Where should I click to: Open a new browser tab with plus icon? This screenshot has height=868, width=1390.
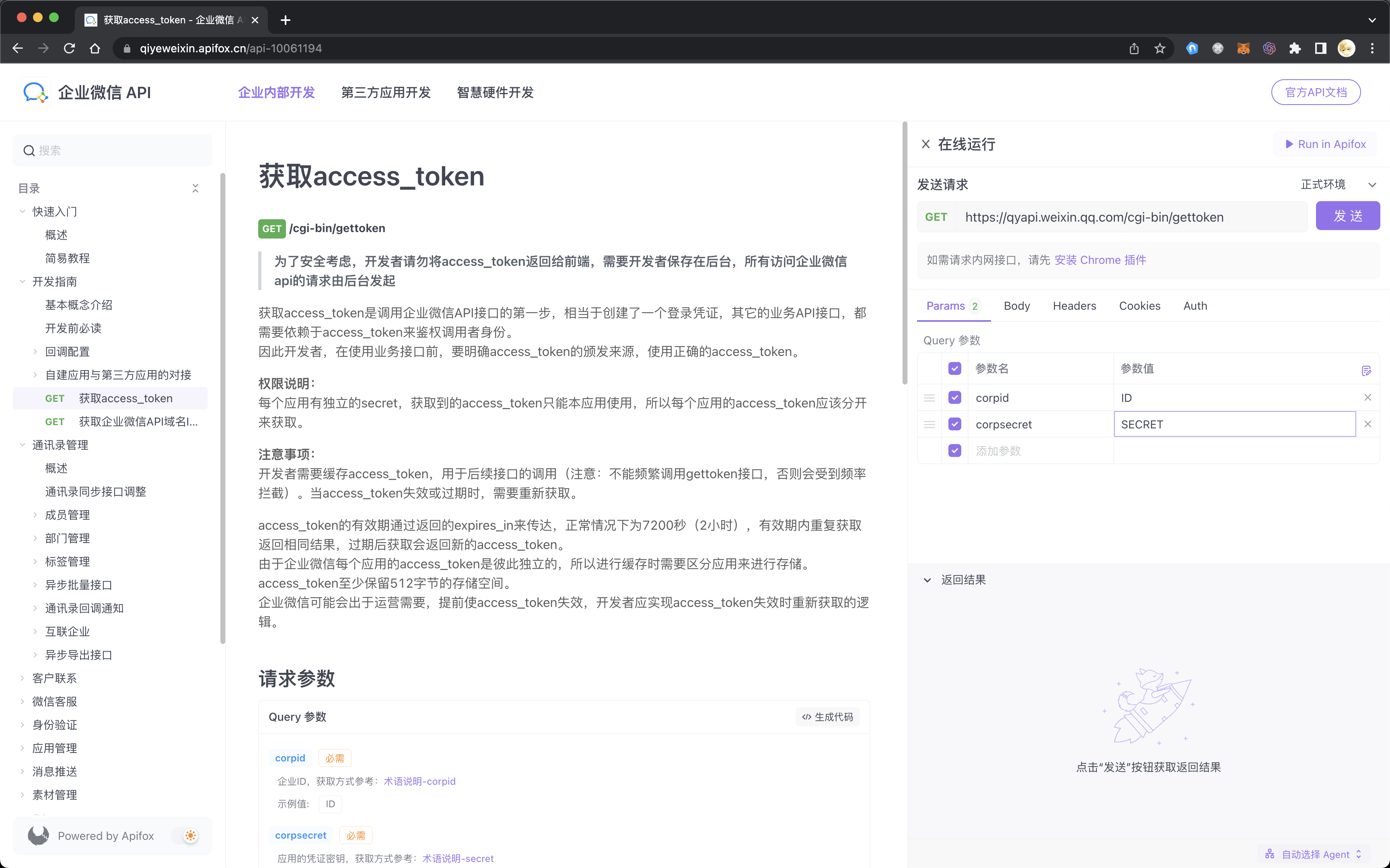(x=285, y=20)
